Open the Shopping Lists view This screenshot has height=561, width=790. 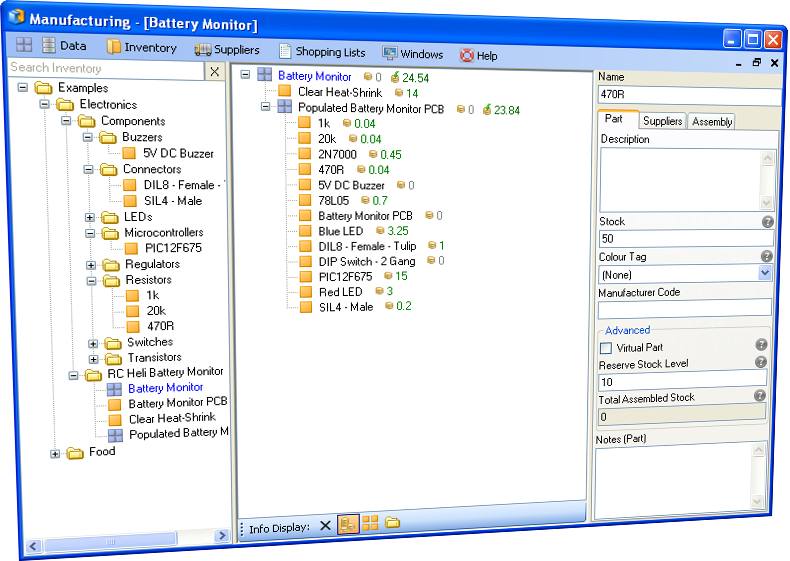tap(321, 52)
